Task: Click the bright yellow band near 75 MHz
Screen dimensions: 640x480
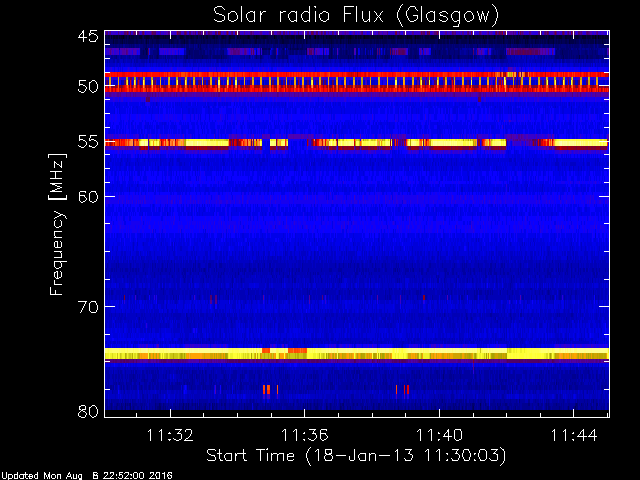Action: (x=357, y=353)
